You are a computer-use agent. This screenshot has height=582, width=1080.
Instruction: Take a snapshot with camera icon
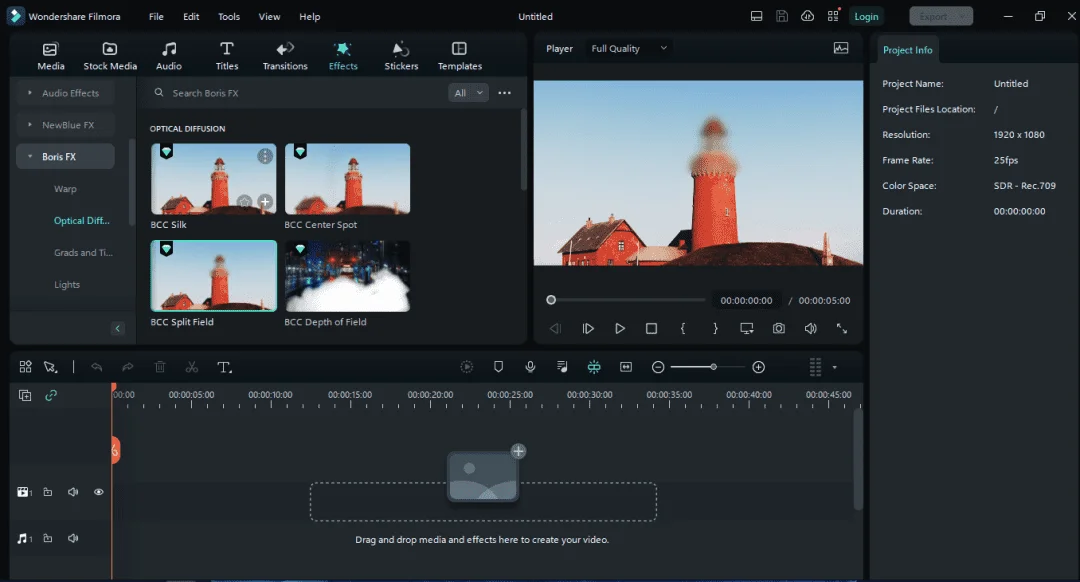point(778,329)
